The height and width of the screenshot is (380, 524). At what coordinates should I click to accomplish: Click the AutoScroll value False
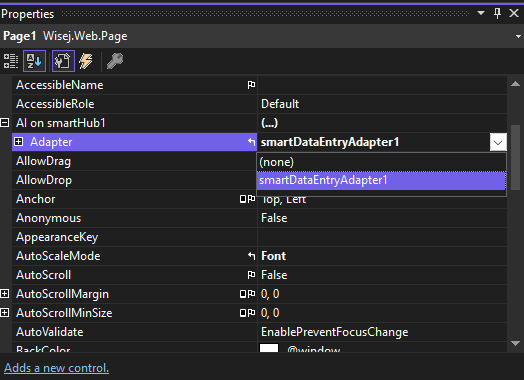pyautogui.click(x=382, y=275)
